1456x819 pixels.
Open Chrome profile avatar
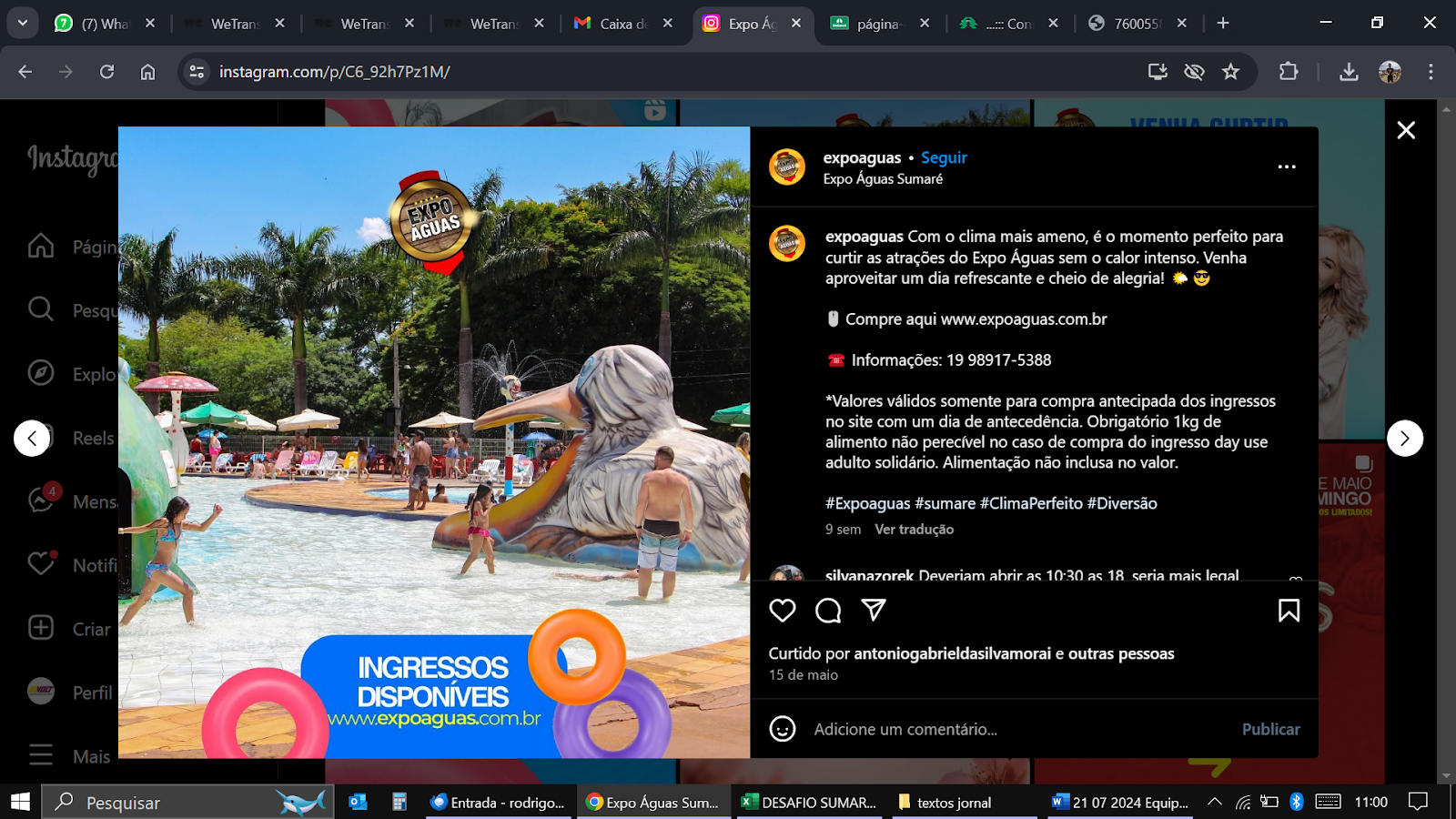[1390, 72]
